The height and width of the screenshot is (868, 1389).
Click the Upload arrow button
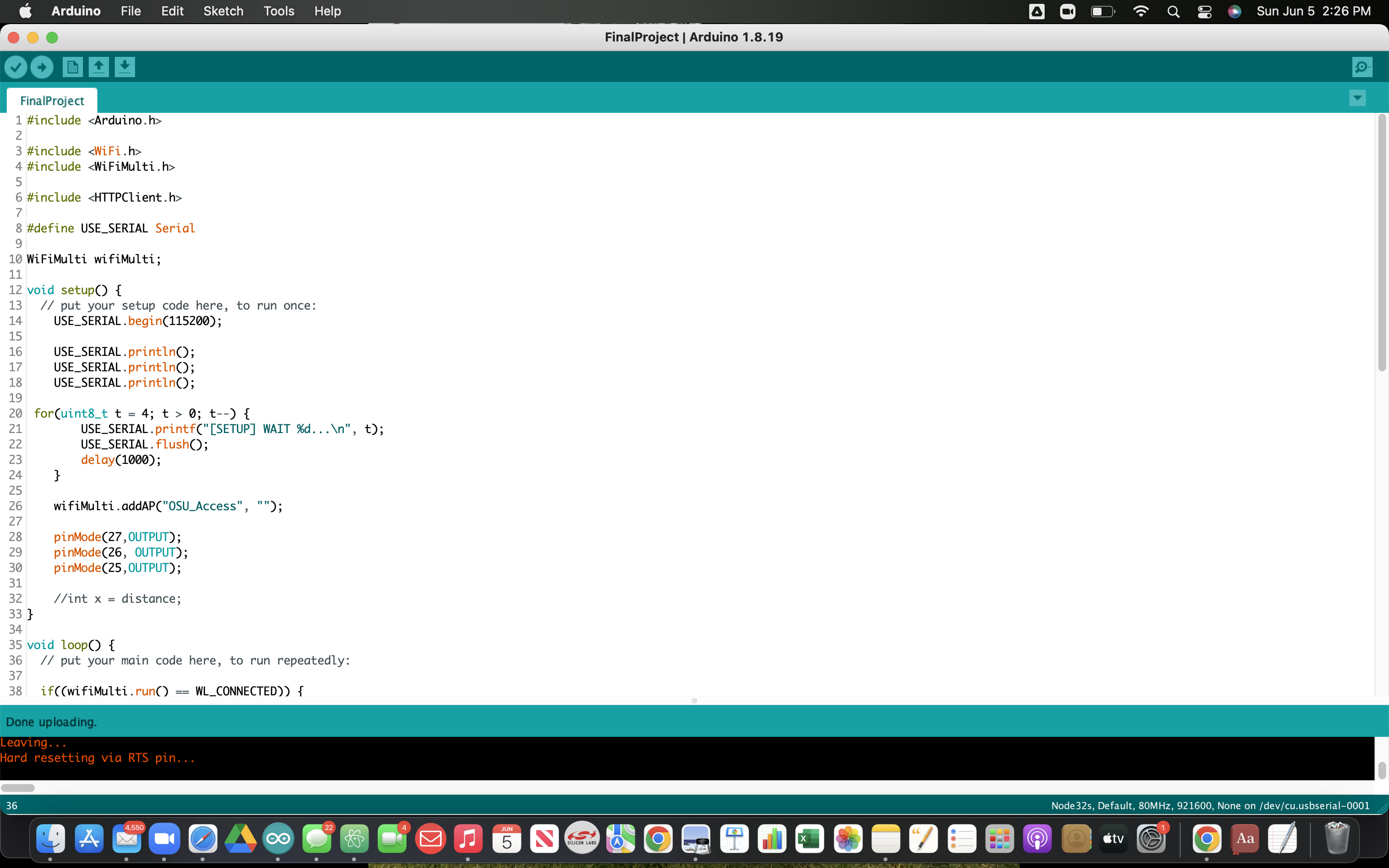pyautogui.click(x=42, y=67)
